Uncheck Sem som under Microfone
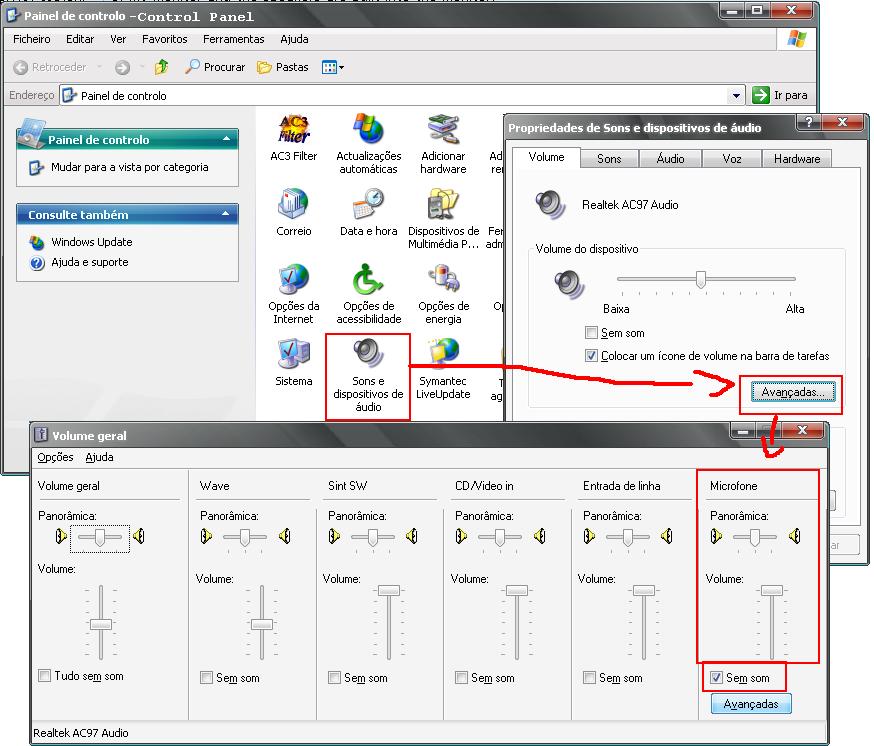Image resolution: width=874 pixels, height=746 pixels. tap(716, 678)
